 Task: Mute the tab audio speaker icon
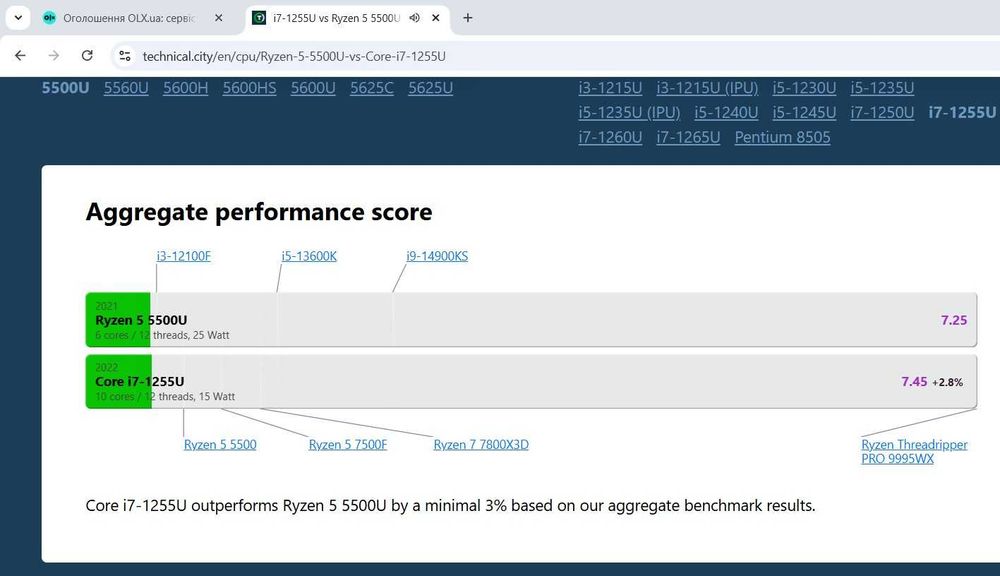(415, 18)
